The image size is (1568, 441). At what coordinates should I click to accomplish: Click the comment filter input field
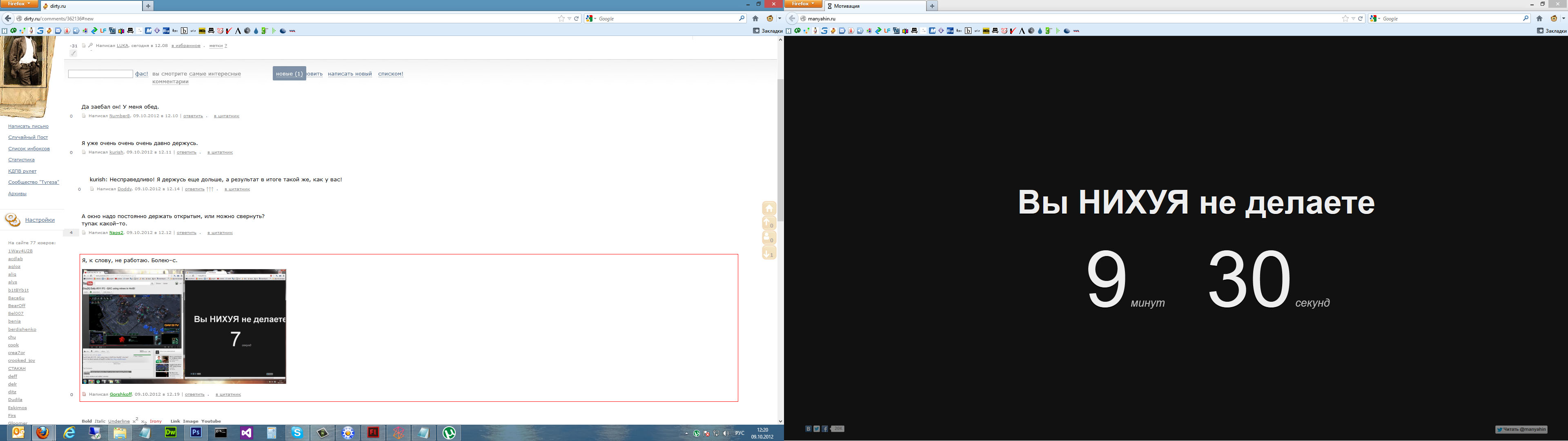coord(100,73)
